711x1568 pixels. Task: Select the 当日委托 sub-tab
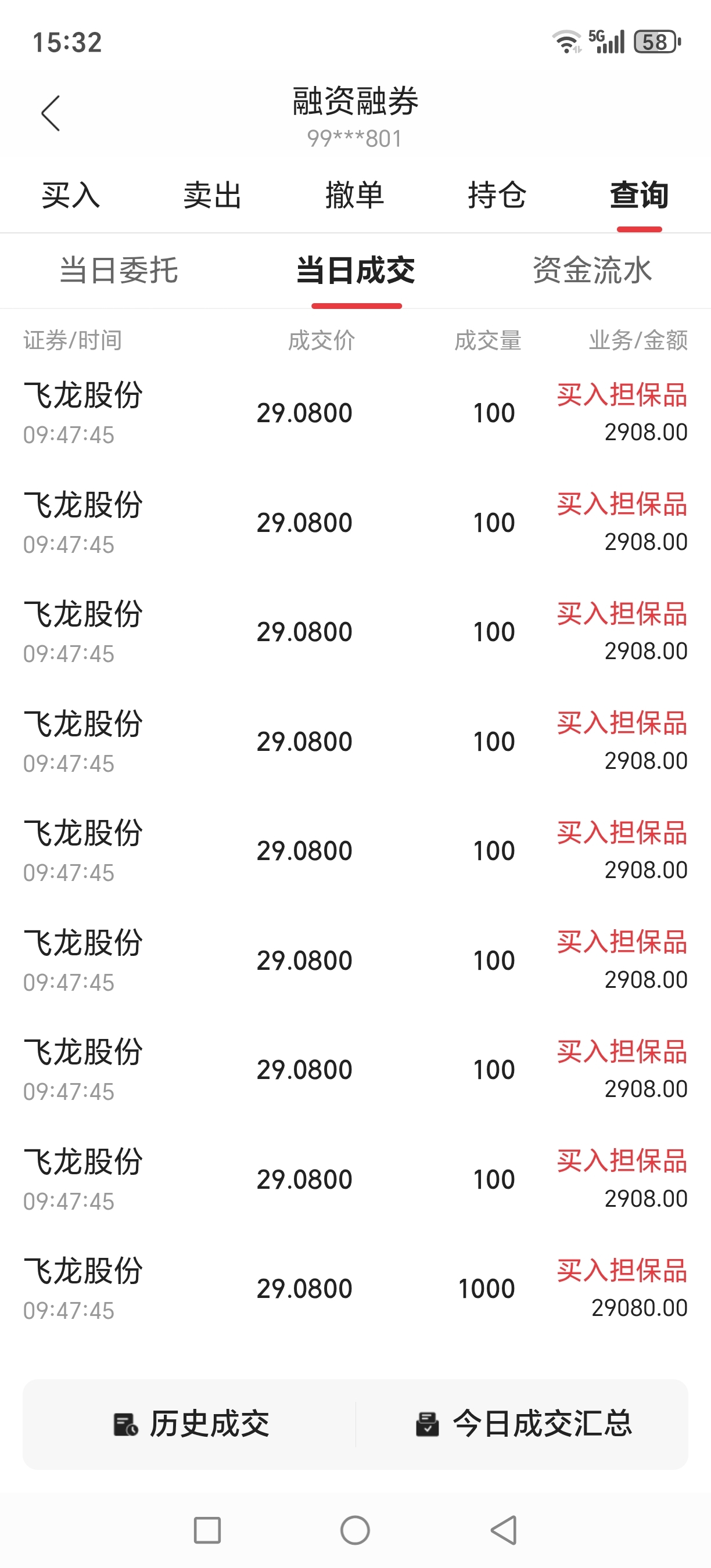[119, 270]
